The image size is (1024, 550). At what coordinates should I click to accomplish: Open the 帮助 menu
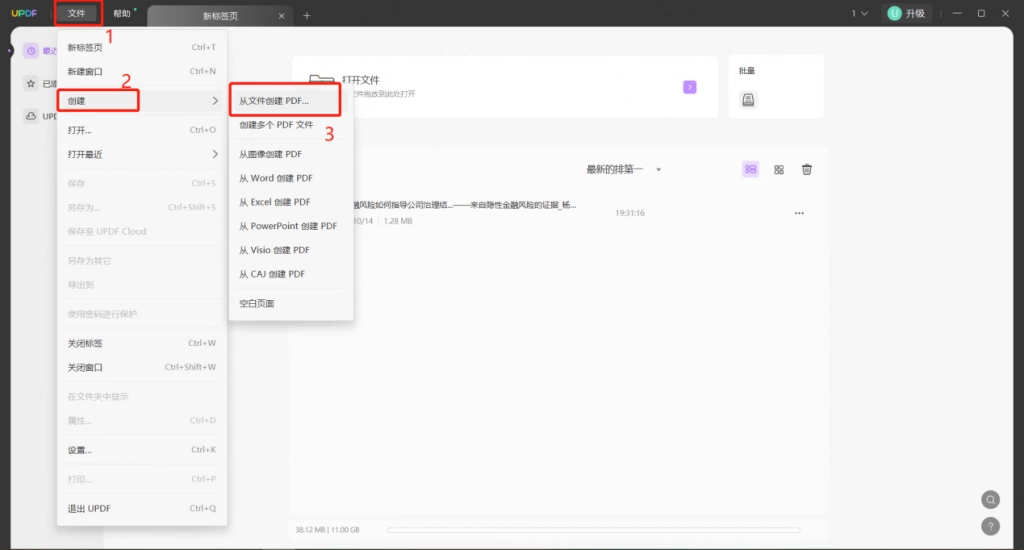pyautogui.click(x=122, y=14)
